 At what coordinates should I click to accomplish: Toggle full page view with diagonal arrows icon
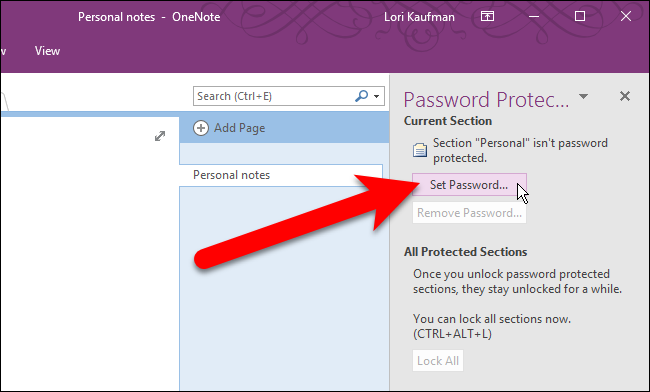160,136
